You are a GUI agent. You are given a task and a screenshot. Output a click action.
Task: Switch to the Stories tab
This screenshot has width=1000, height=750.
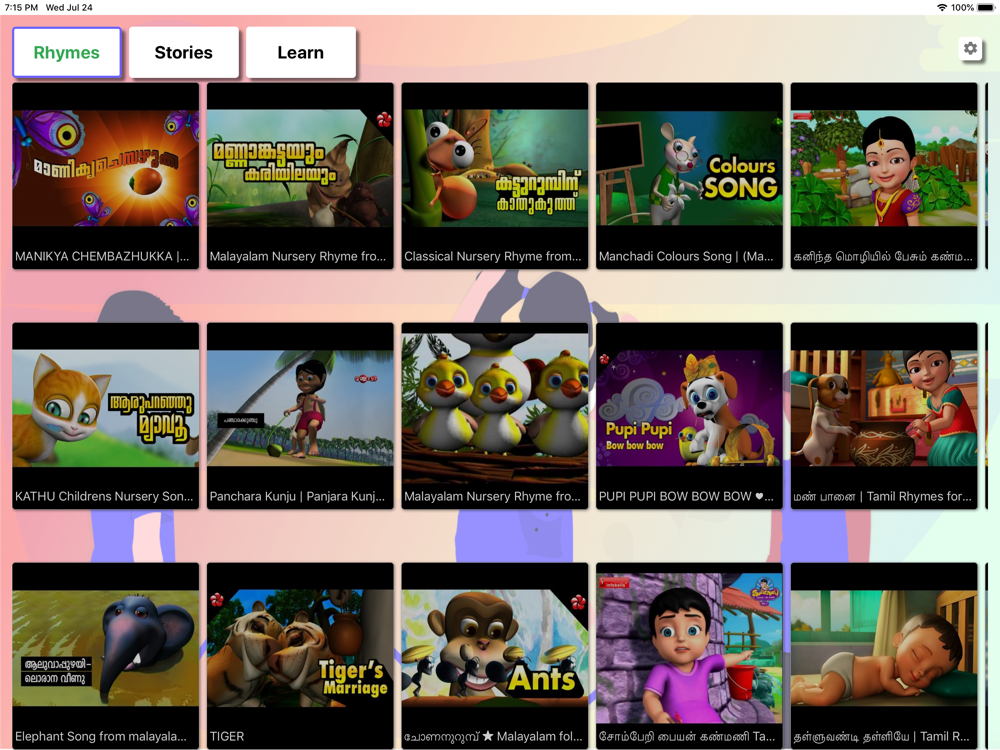click(x=184, y=52)
